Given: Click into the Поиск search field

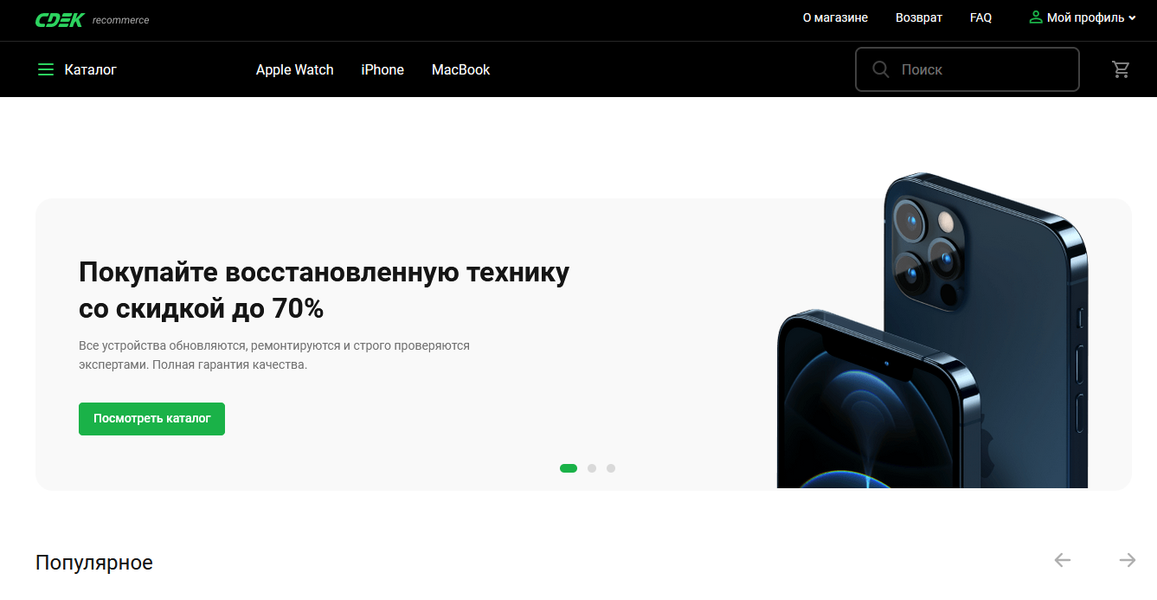Looking at the screenshot, I should pyautogui.click(x=967, y=69).
